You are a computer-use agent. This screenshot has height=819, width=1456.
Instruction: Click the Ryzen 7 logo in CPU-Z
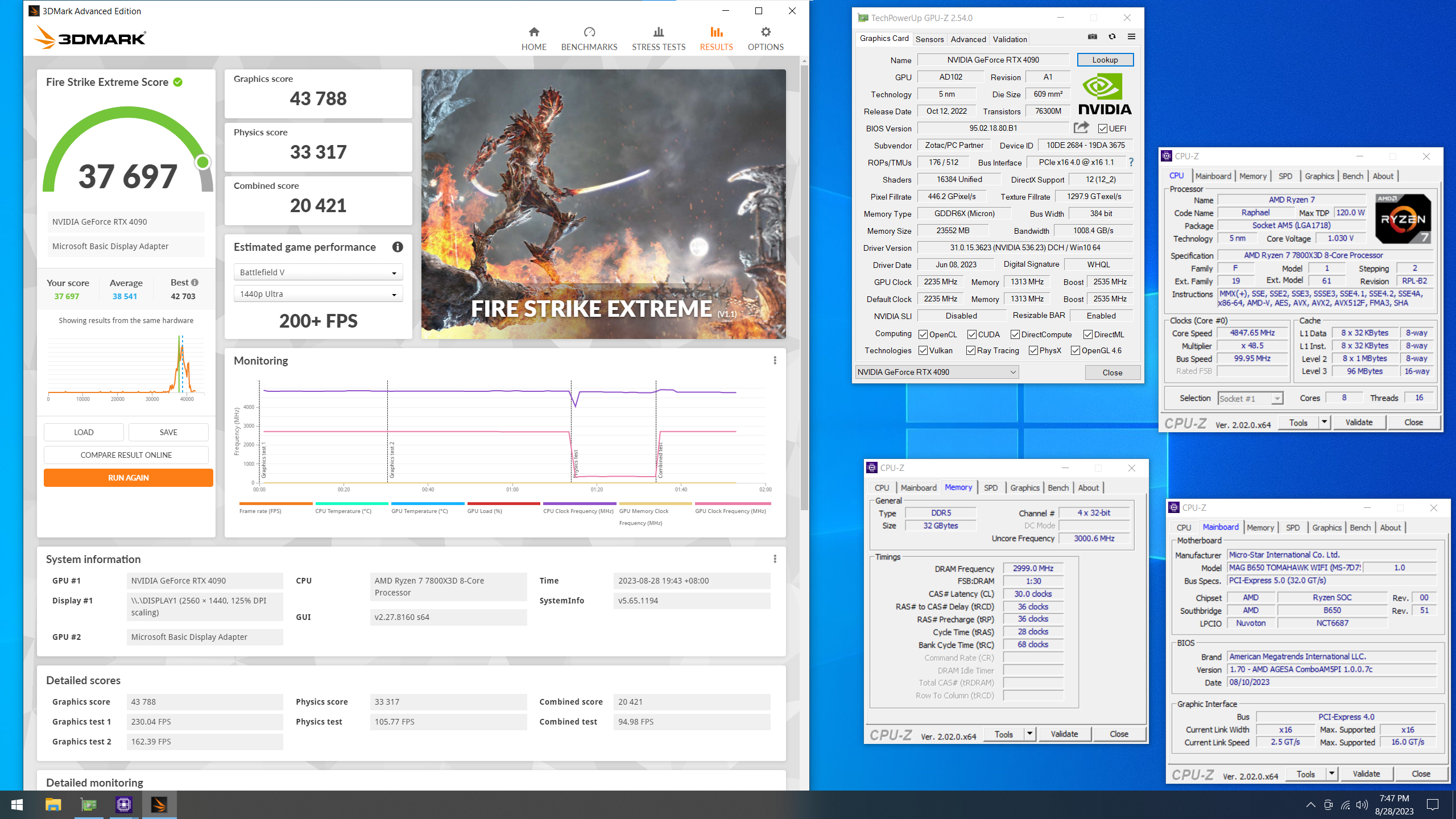coord(1403,219)
